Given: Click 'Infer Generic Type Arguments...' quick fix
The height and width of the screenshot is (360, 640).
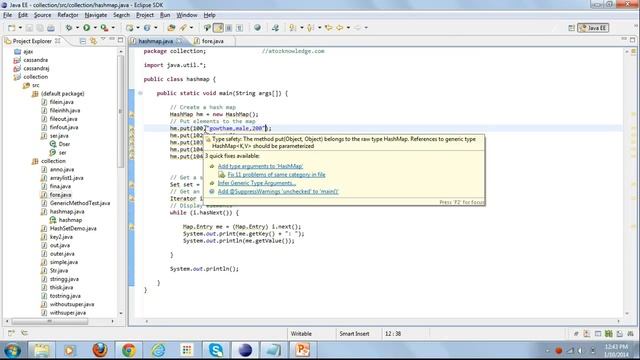Looking at the screenshot, I should click(256, 183).
